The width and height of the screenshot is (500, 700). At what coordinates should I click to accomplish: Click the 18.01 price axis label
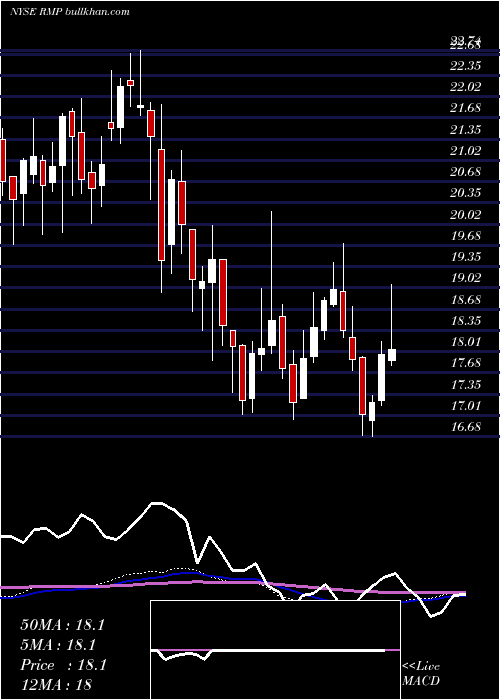click(x=466, y=342)
